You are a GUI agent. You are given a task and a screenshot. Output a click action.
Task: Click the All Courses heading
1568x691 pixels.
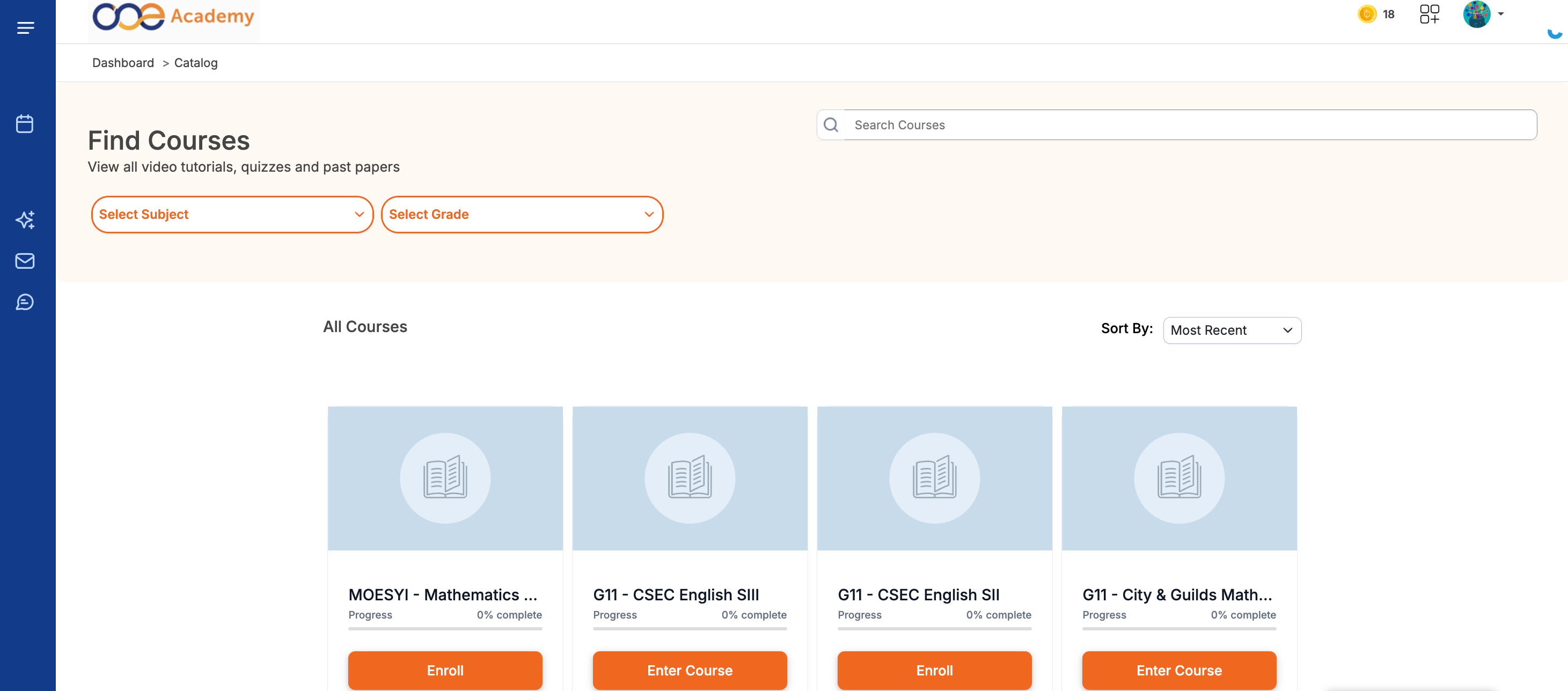pos(364,326)
